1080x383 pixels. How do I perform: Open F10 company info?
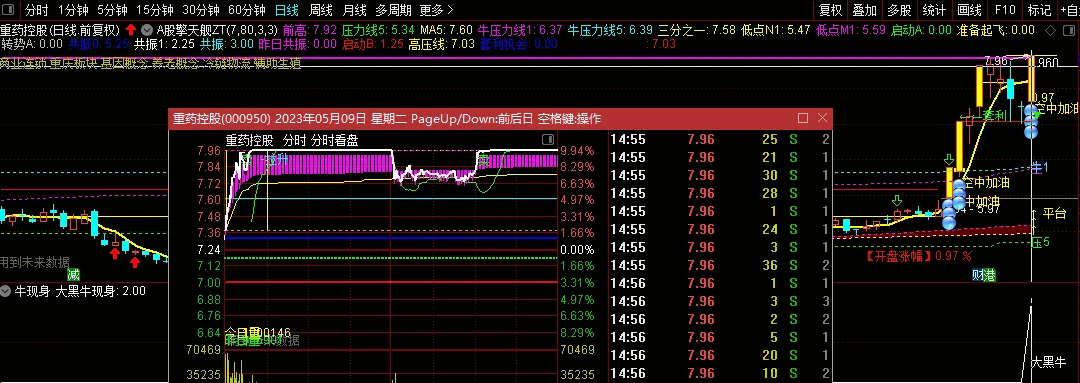coord(1005,10)
